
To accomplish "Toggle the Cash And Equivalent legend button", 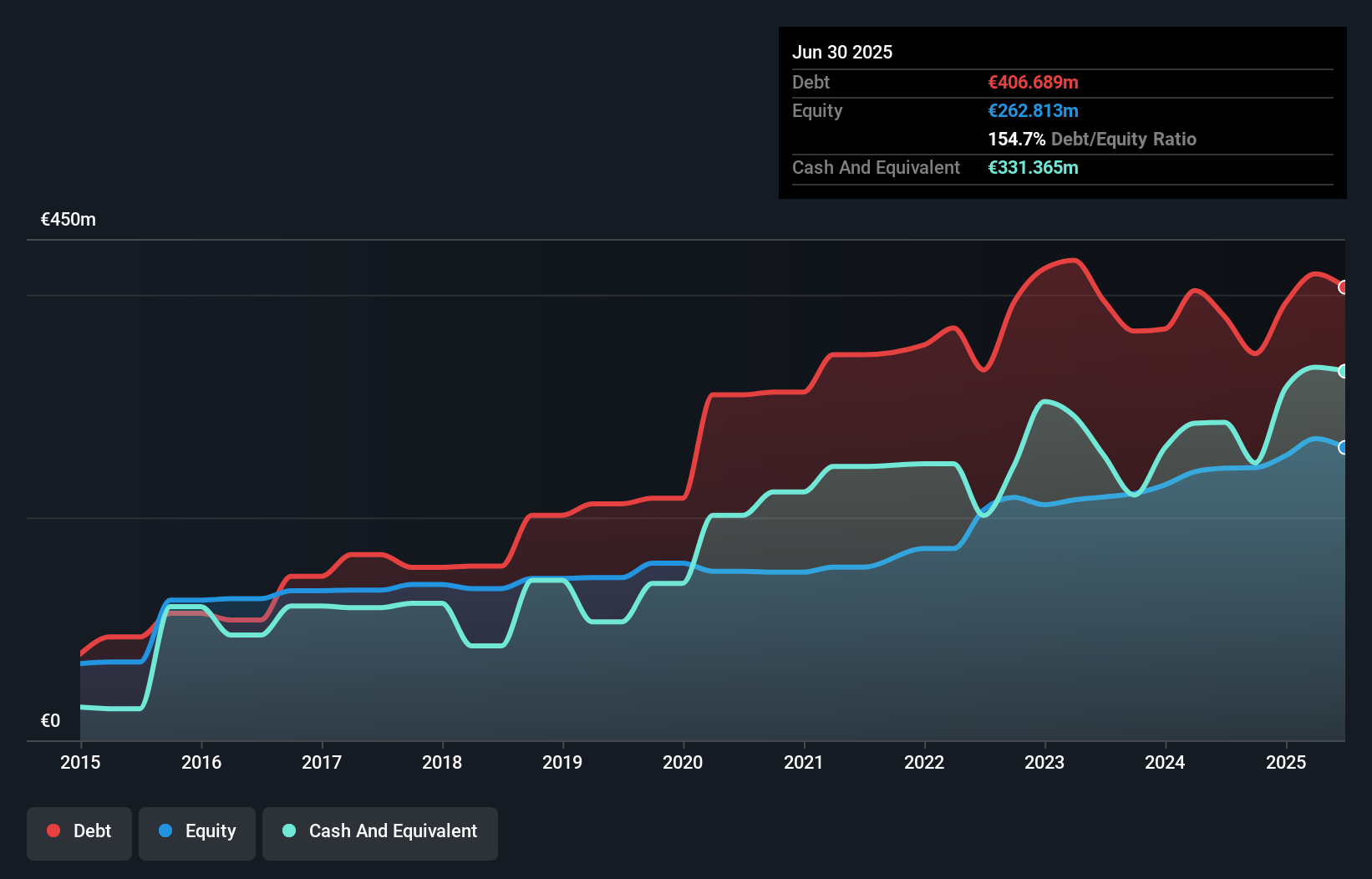I will [380, 833].
